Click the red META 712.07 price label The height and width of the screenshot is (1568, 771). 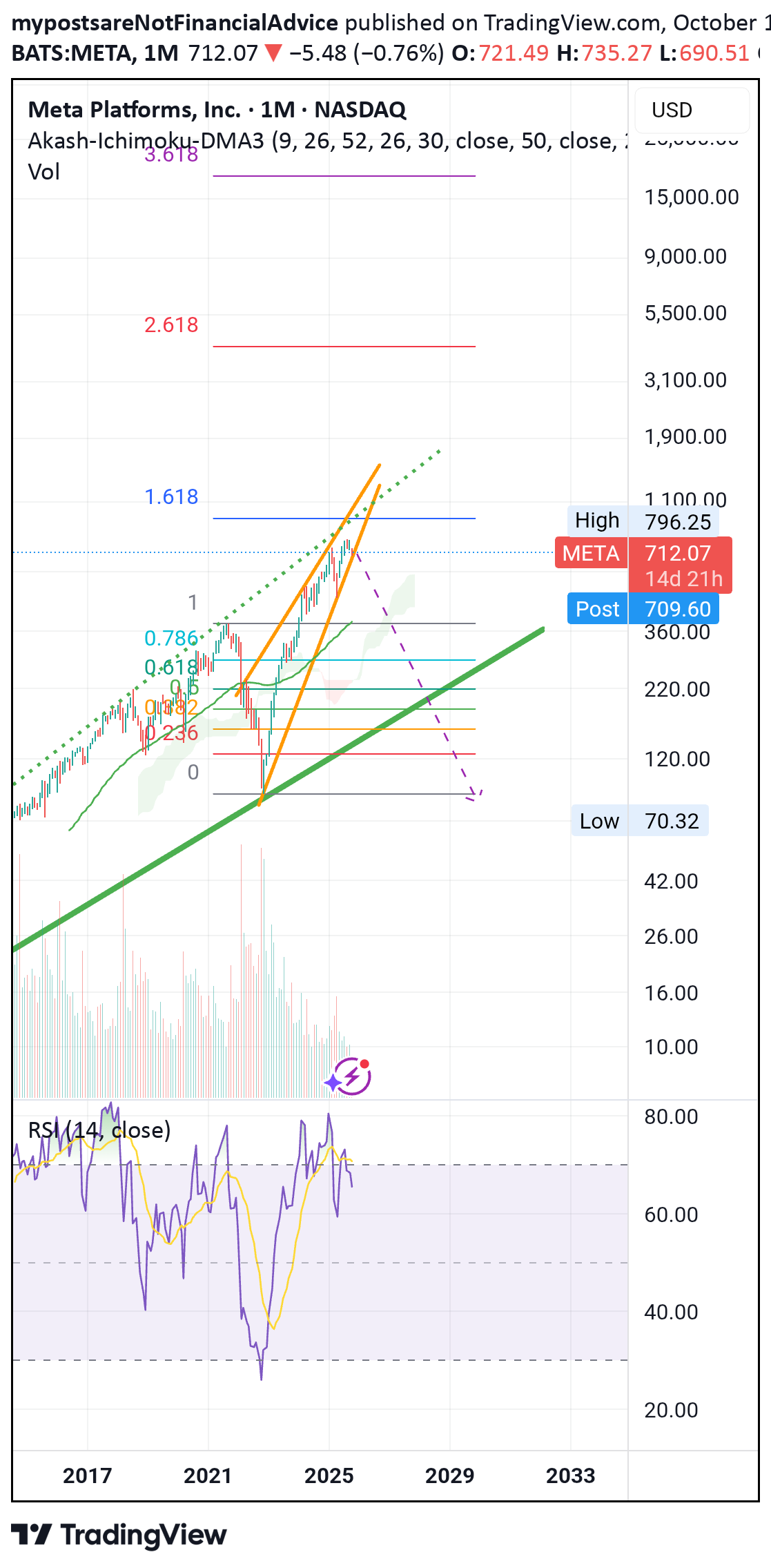pos(643,554)
